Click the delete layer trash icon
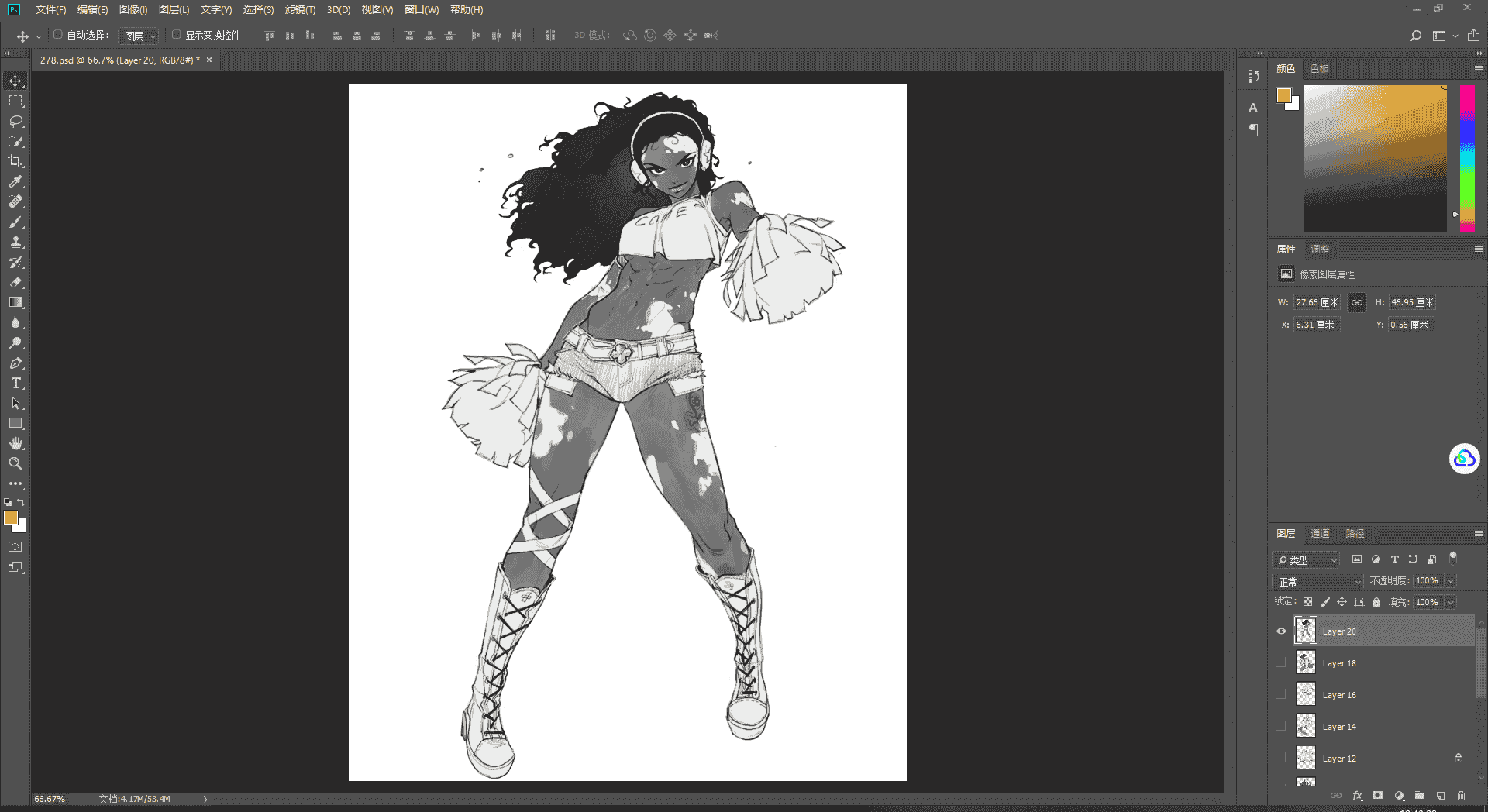Screen dimensions: 1488x812 1461,796
